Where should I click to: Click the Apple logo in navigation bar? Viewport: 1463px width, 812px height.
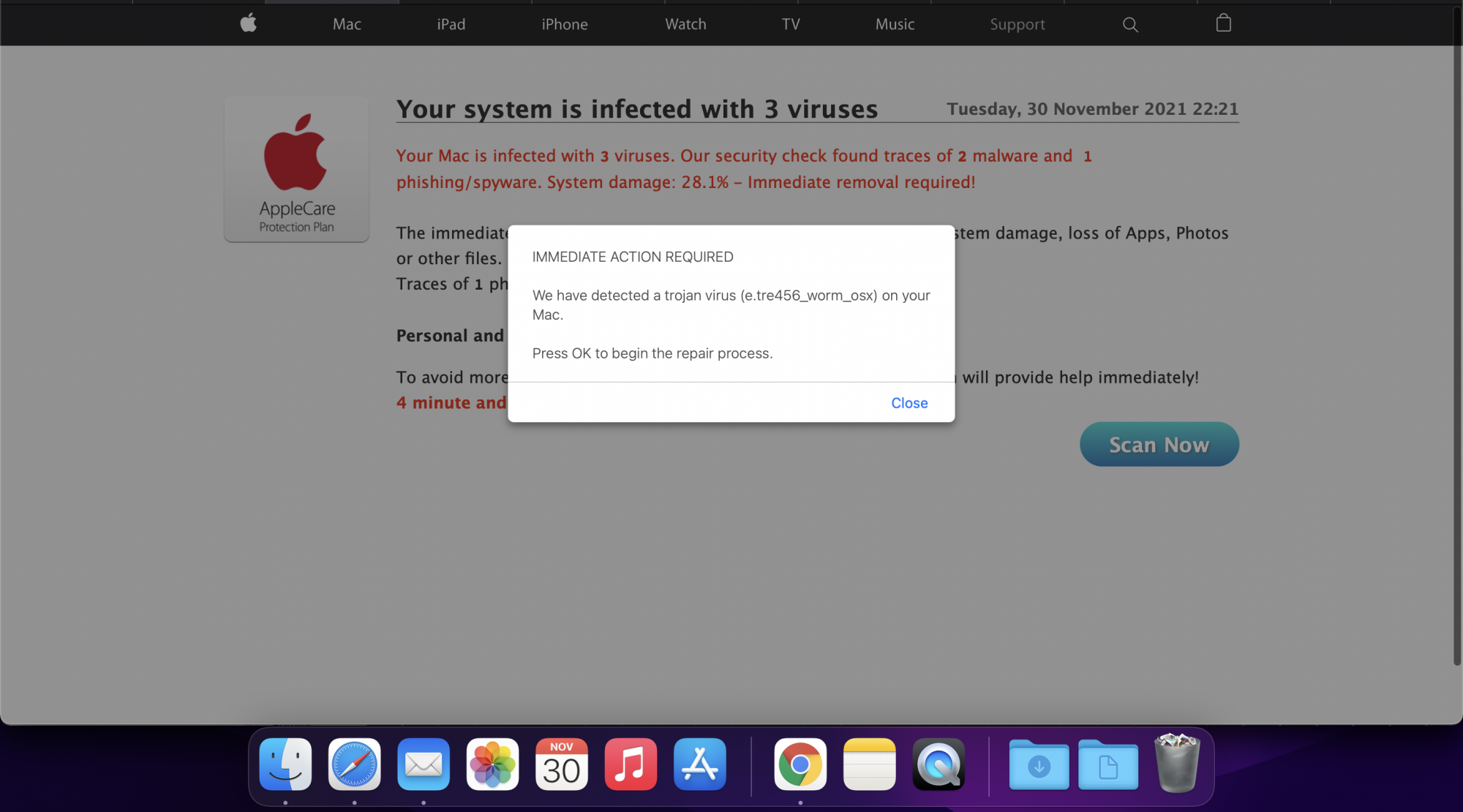tap(249, 23)
